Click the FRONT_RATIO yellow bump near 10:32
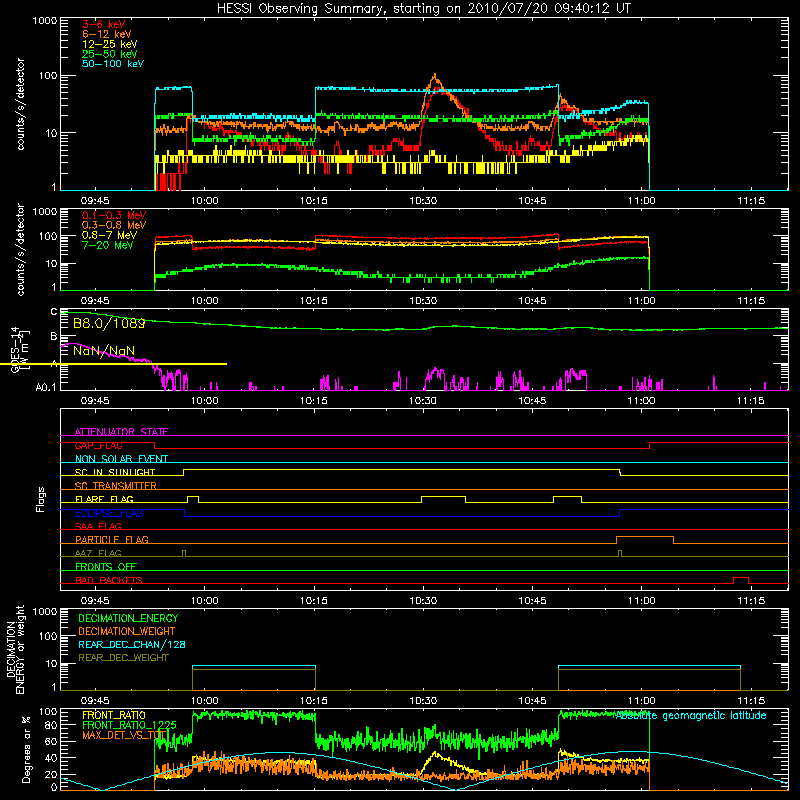Screen dimensions: 800x800 [x=435, y=755]
